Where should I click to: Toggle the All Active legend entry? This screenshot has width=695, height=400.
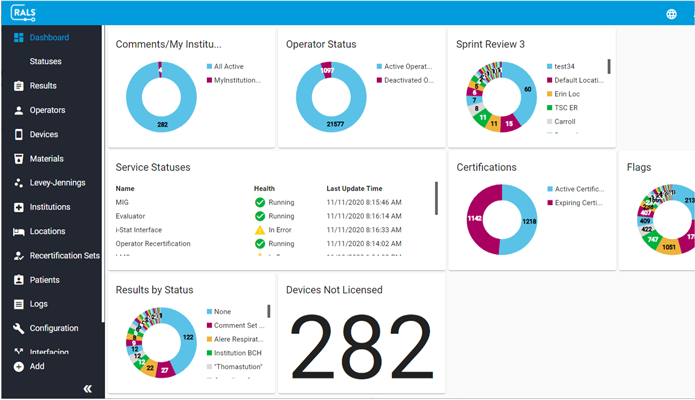[230, 66]
